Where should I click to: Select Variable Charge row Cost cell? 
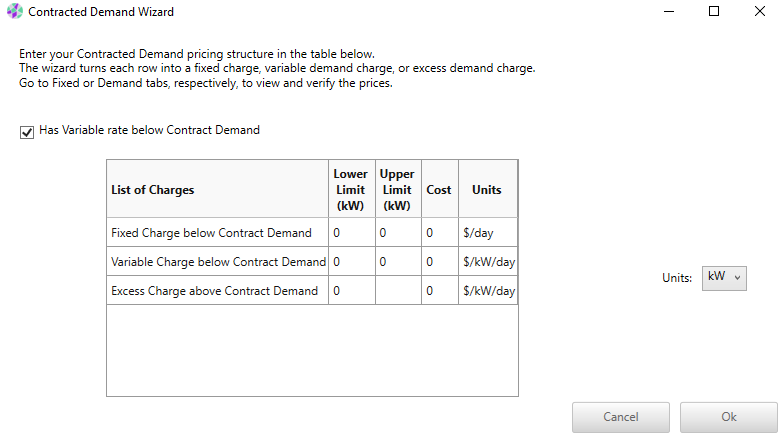tap(440, 262)
